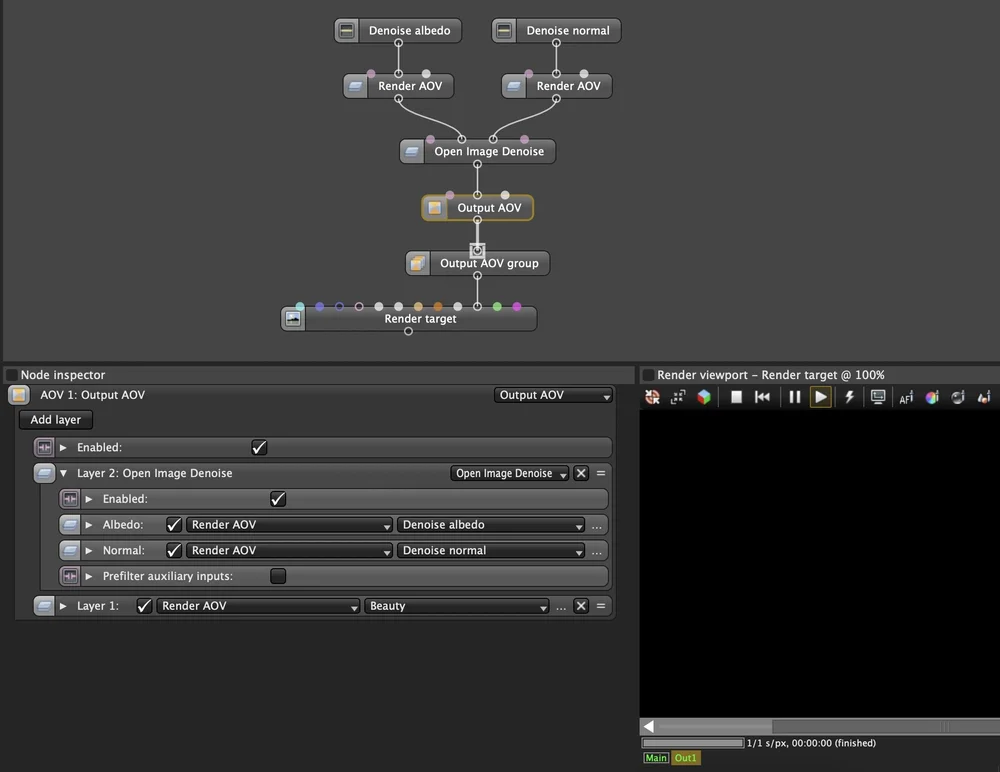1000x772 pixels.
Task: Select the Open Image Denoise node icon
Action: pos(412,152)
